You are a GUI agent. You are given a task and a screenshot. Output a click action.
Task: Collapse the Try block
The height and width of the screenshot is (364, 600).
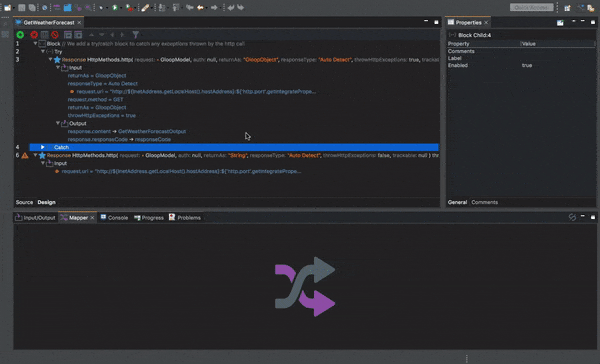43,51
